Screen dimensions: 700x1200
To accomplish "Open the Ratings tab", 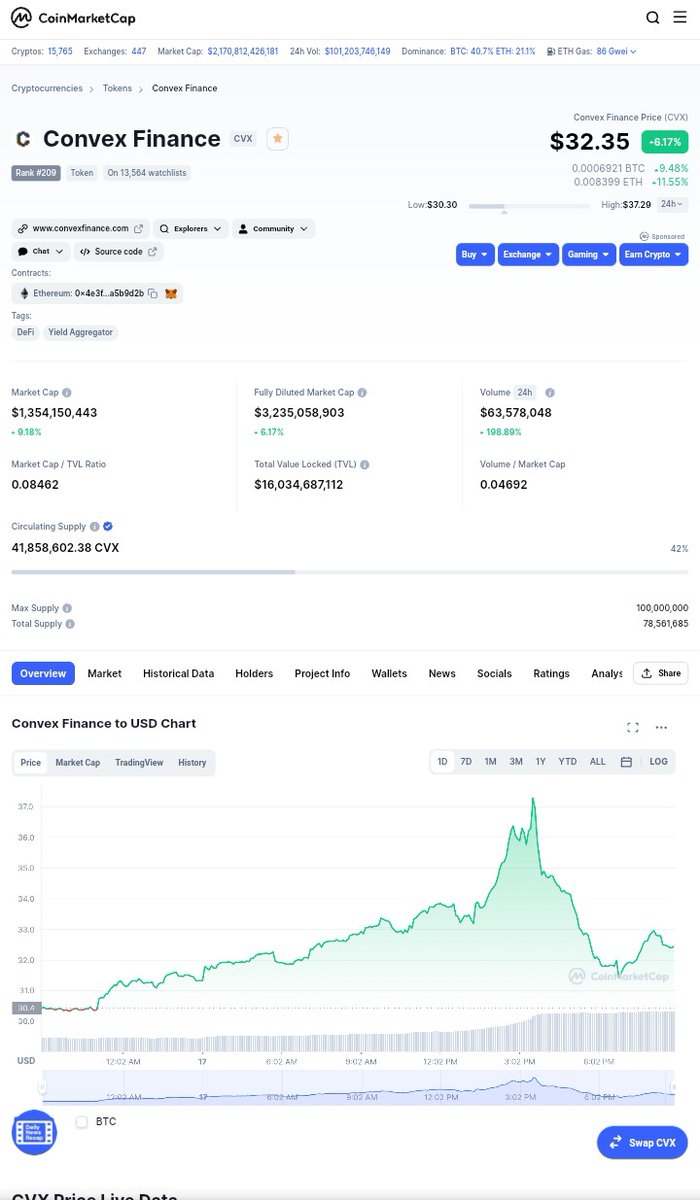I will click(x=551, y=673).
